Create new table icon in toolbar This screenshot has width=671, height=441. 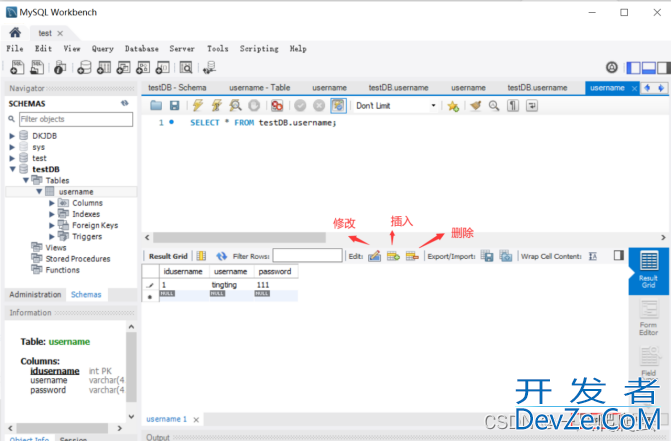tap(104, 68)
